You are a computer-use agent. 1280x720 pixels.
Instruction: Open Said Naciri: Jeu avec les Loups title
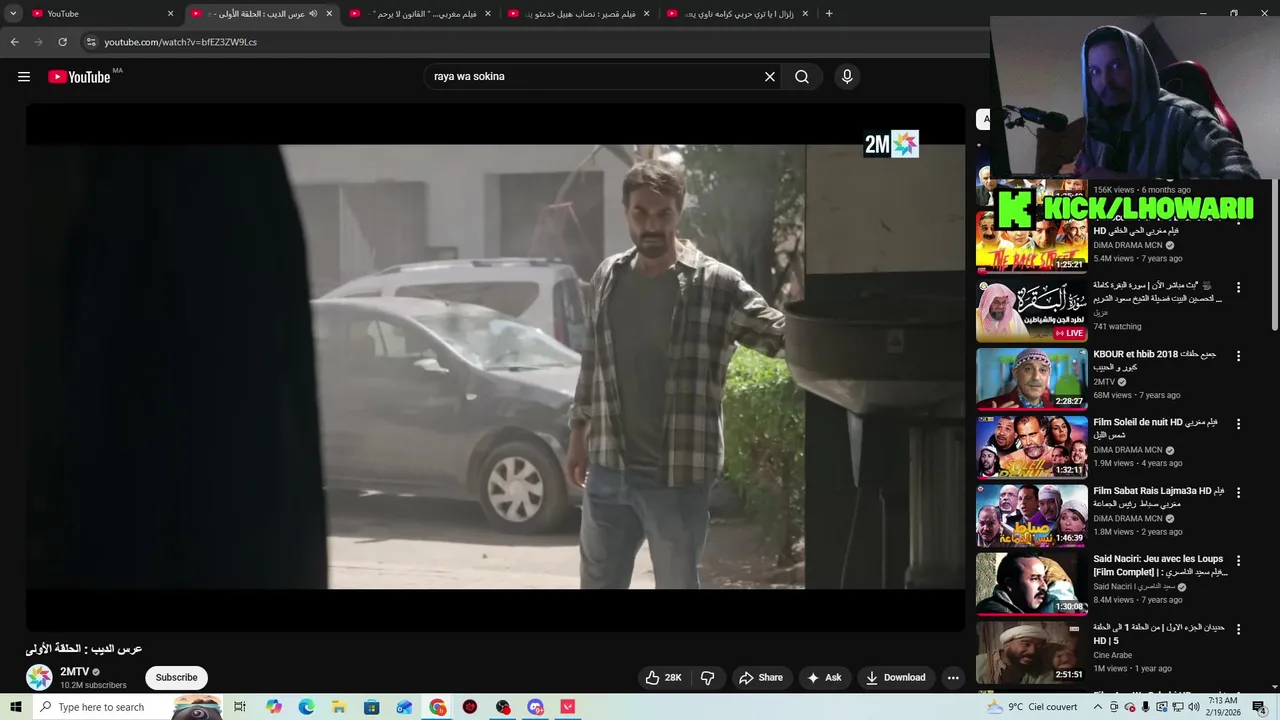click(1160, 565)
